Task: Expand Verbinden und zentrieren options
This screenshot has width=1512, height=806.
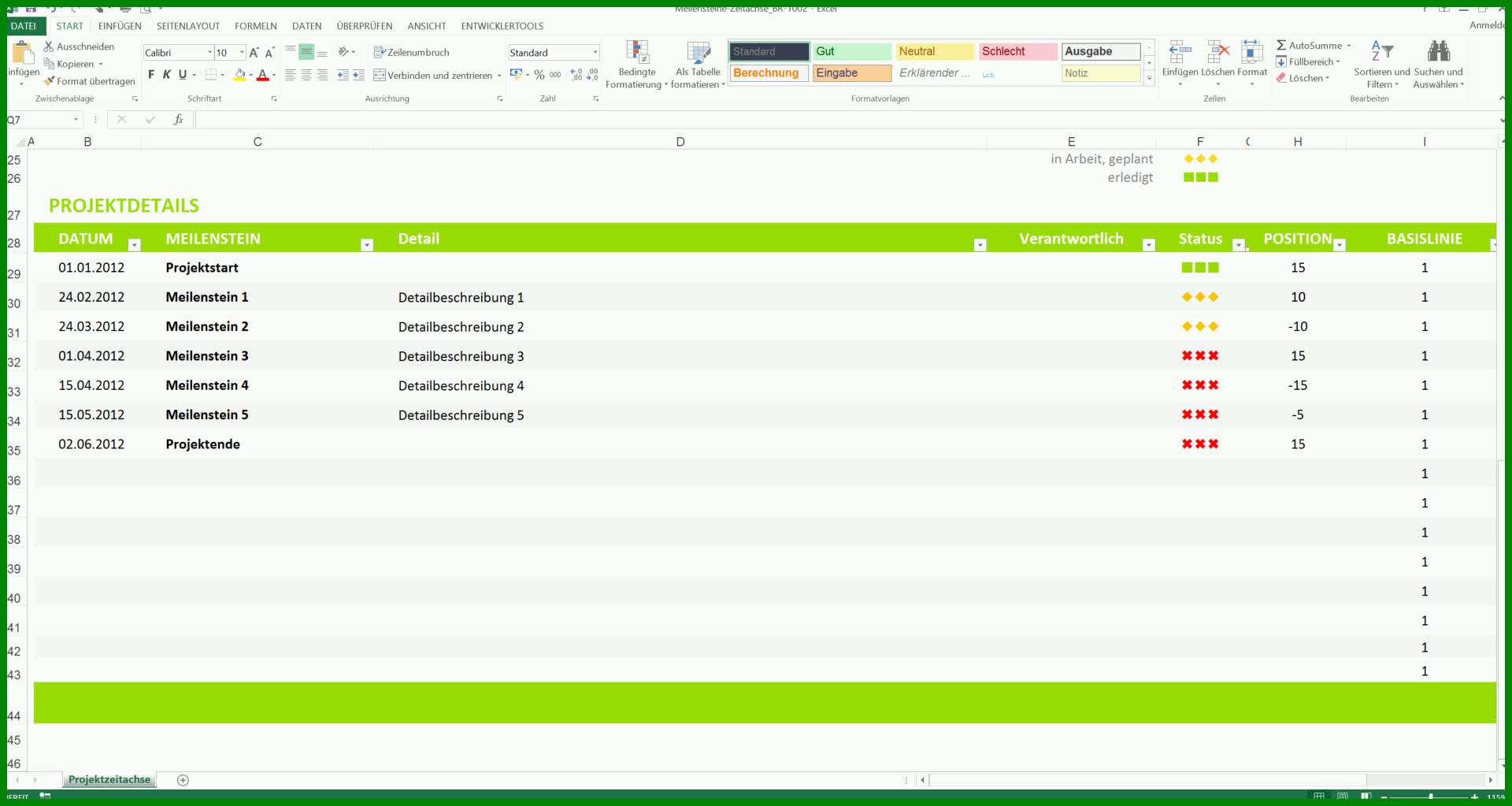Action: (499, 76)
